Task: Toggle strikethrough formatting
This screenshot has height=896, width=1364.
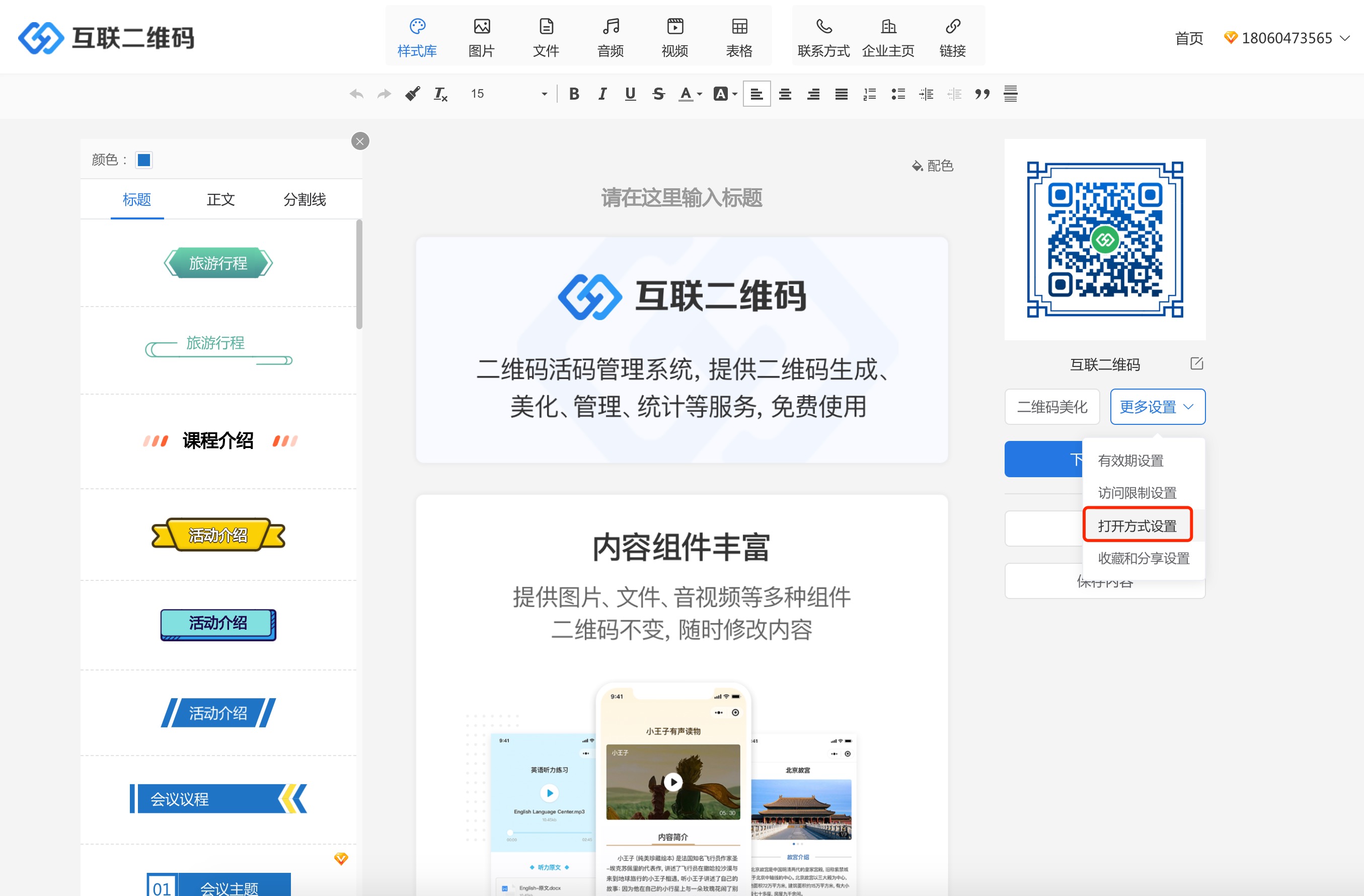Action: 658,94
